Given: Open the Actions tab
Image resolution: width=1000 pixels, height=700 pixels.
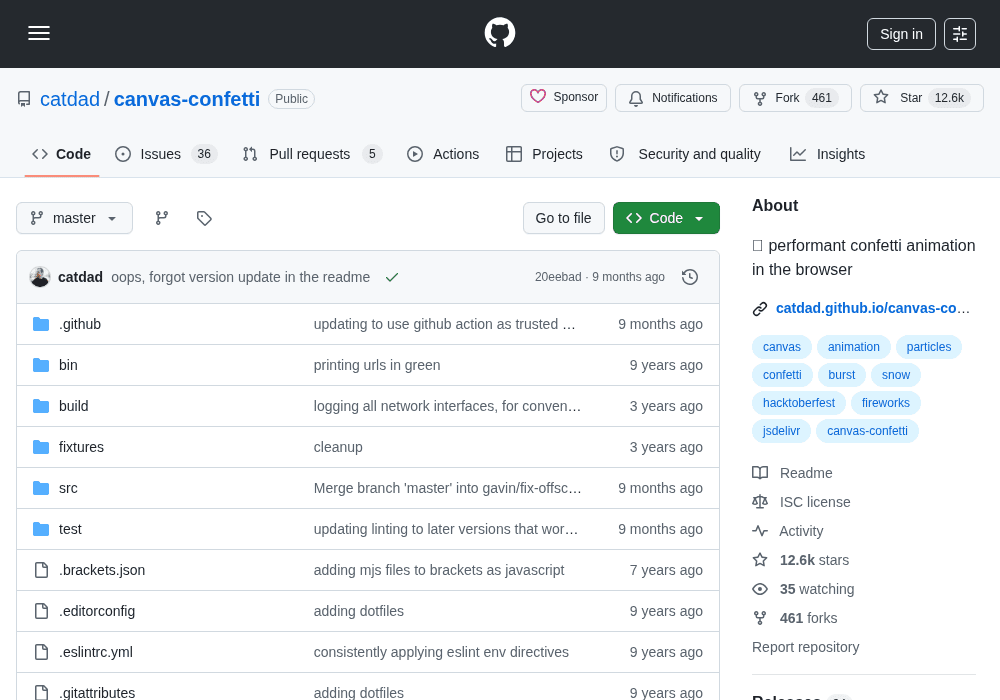Looking at the screenshot, I should pos(443,154).
